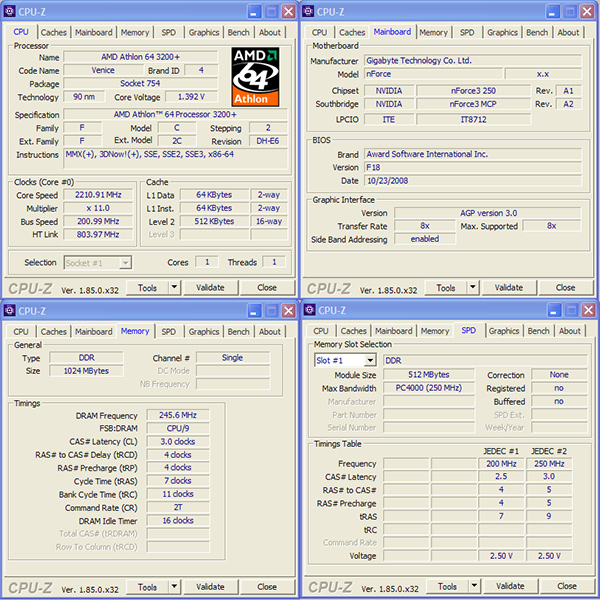Open the Slot #1 memory slot dropdown

[370, 360]
